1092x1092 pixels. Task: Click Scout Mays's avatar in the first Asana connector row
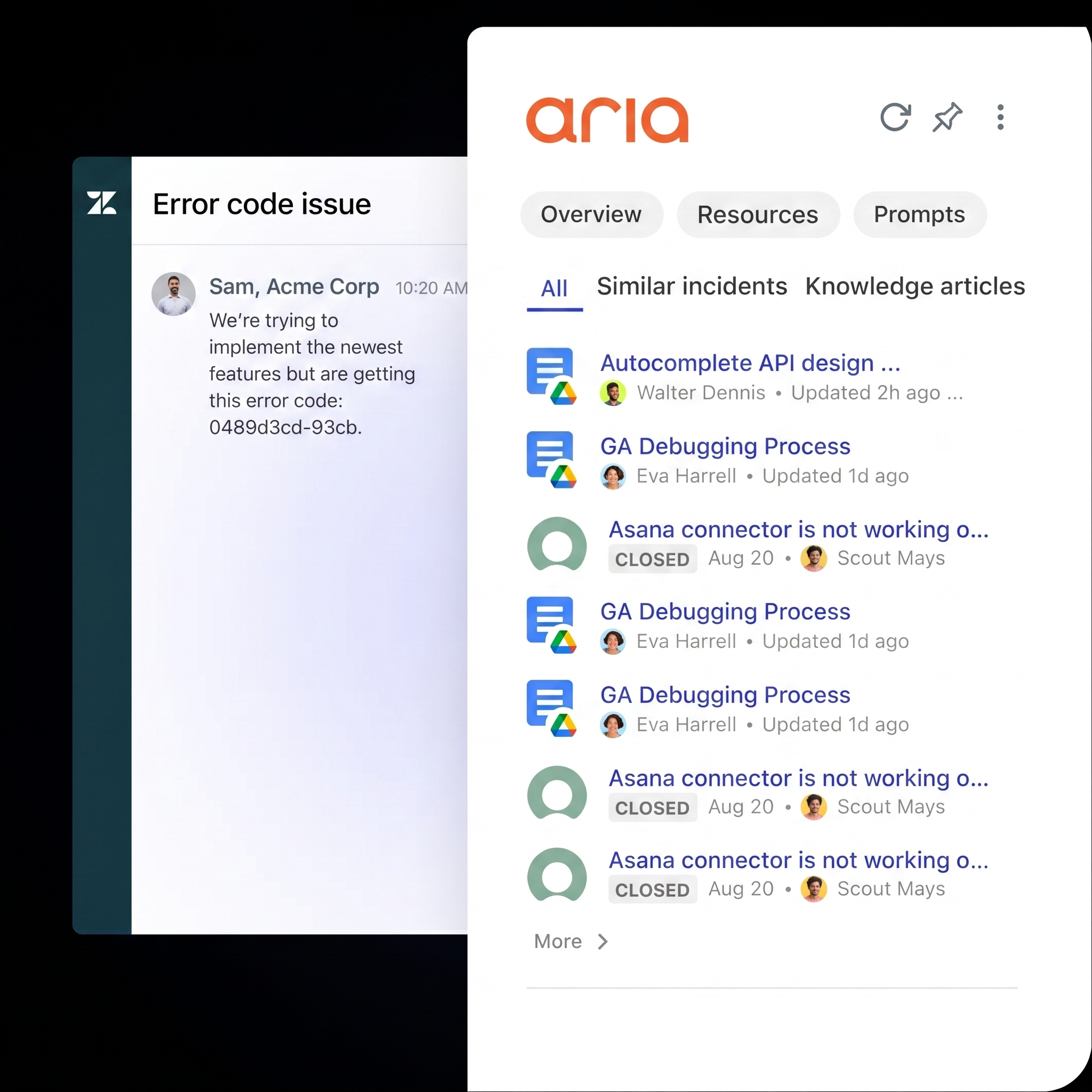pos(814,558)
